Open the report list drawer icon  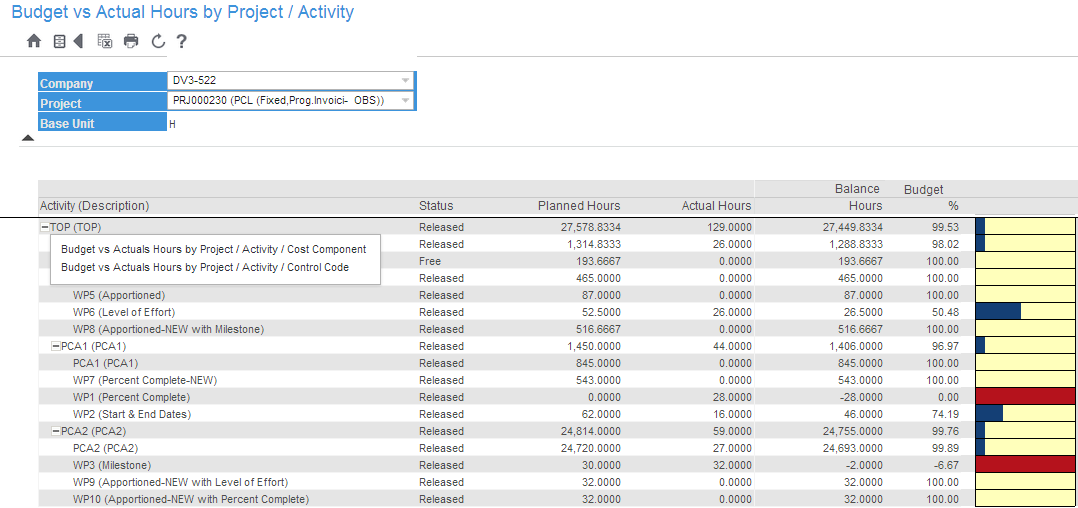(x=60, y=41)
